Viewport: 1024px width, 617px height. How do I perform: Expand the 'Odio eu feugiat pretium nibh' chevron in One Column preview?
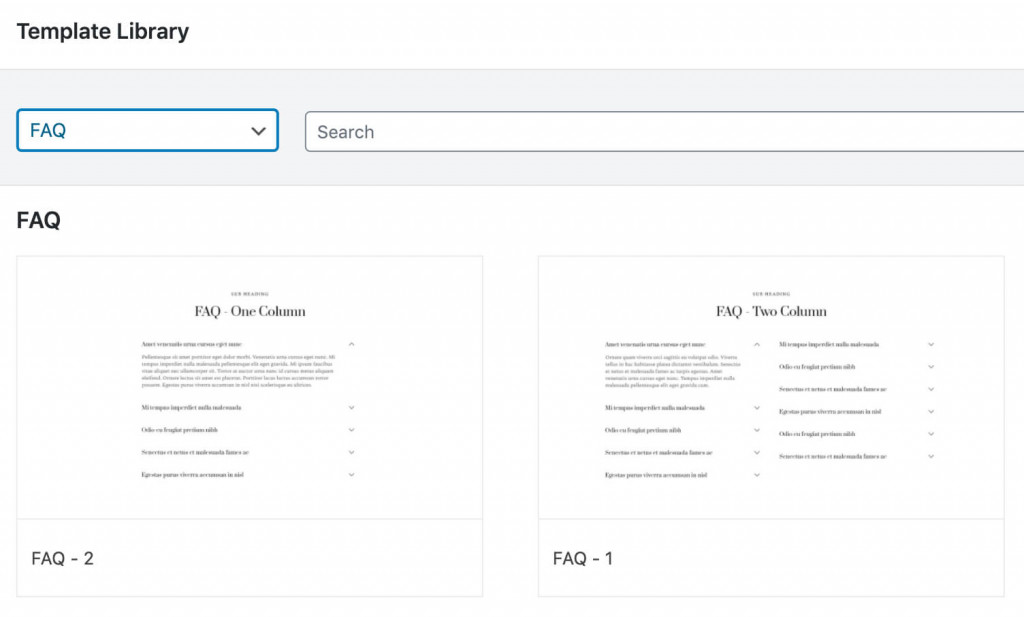click(351, 429)
